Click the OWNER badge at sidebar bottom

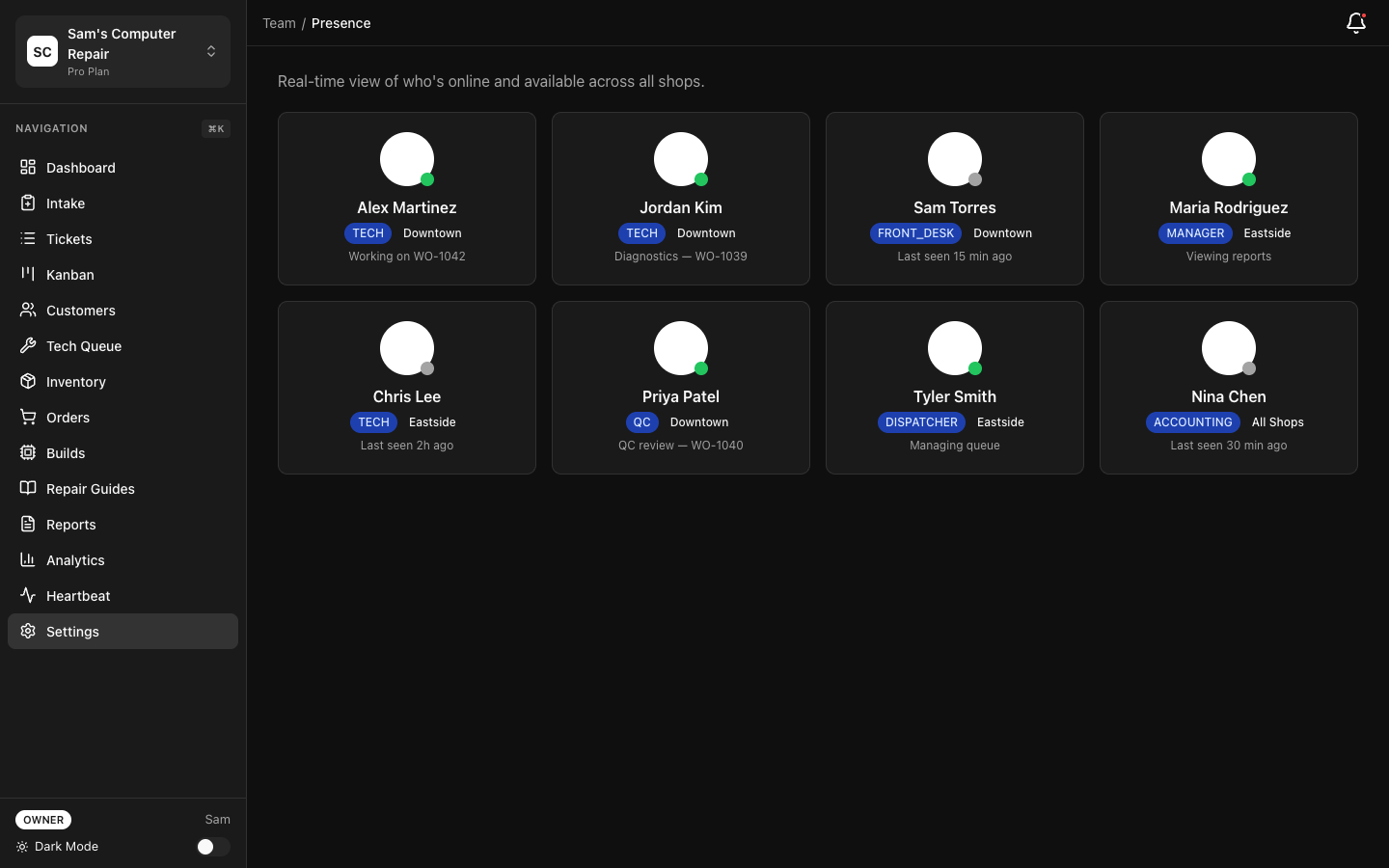42,820
